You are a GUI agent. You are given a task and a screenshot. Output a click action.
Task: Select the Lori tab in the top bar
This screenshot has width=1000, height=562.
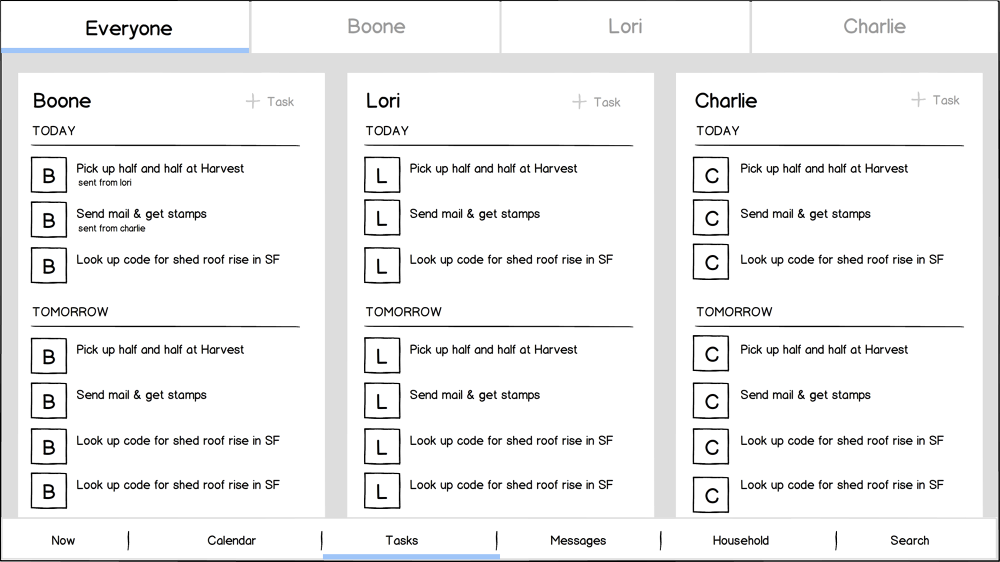pyautogui.click(x=625, y=26)
